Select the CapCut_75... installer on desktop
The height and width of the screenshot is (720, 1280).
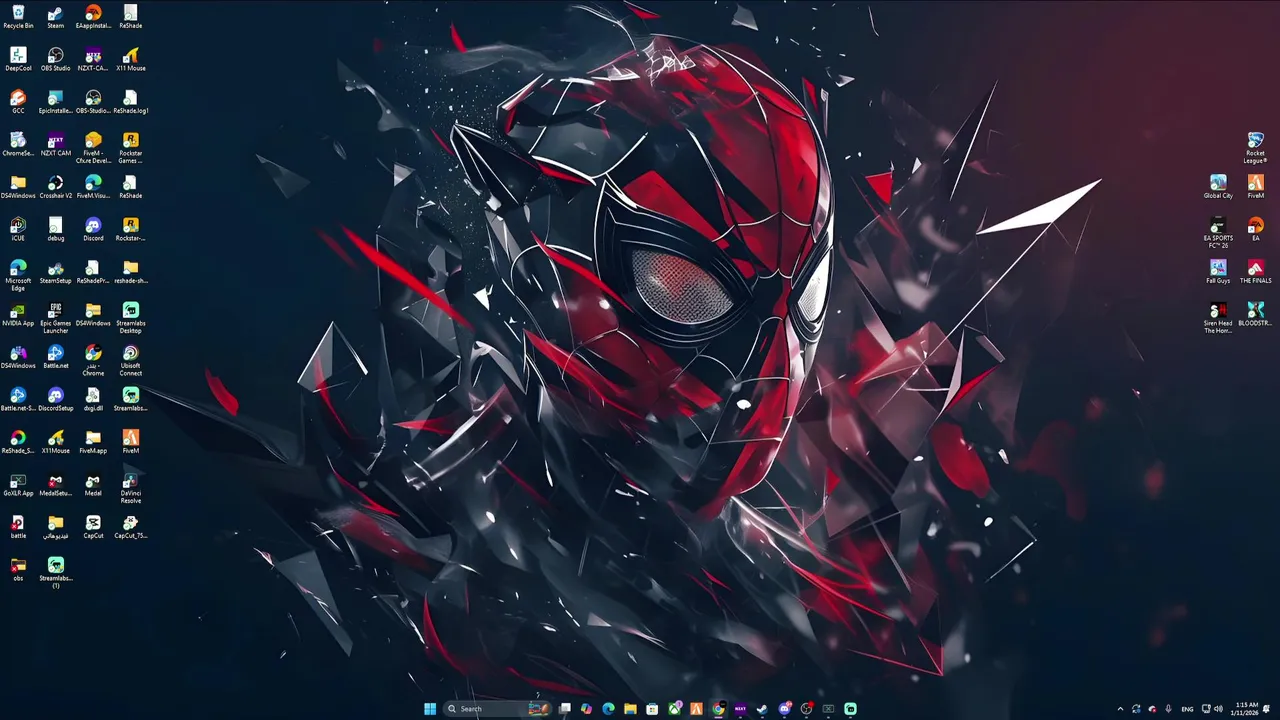(130, 527)
